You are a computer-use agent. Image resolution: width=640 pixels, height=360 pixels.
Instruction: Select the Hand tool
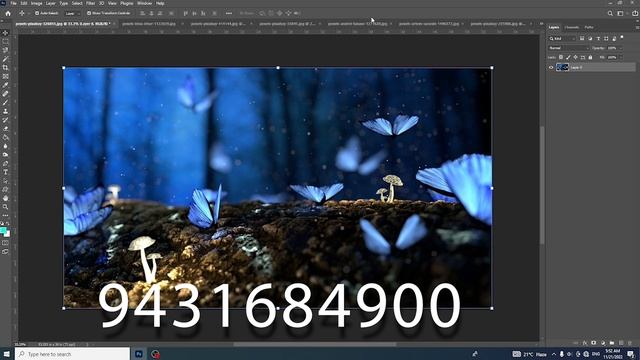click(5, 198)
